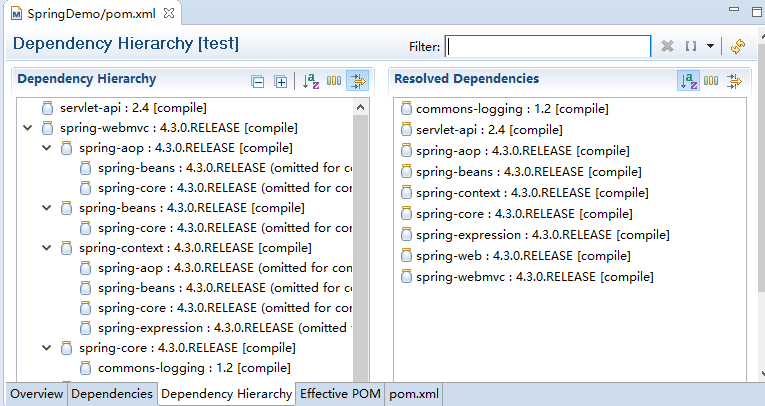Select commons-logging : 1.2 in hierarchy tree
Viewport: 765px width, 406px height.
(x=194, y=368)
